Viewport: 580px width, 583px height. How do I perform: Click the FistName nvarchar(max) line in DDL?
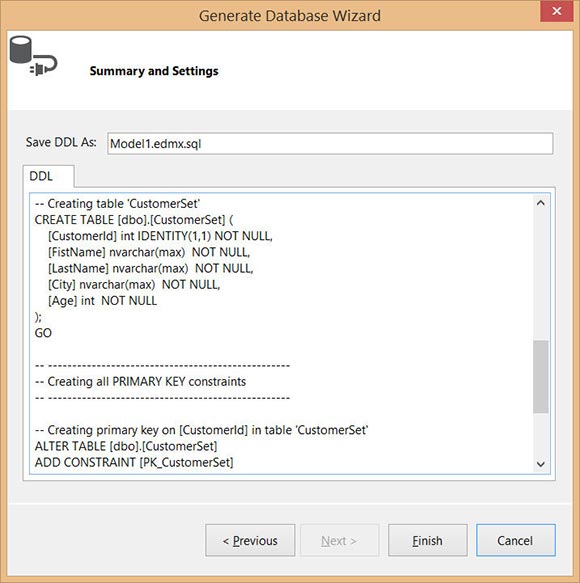coord(149,252)
